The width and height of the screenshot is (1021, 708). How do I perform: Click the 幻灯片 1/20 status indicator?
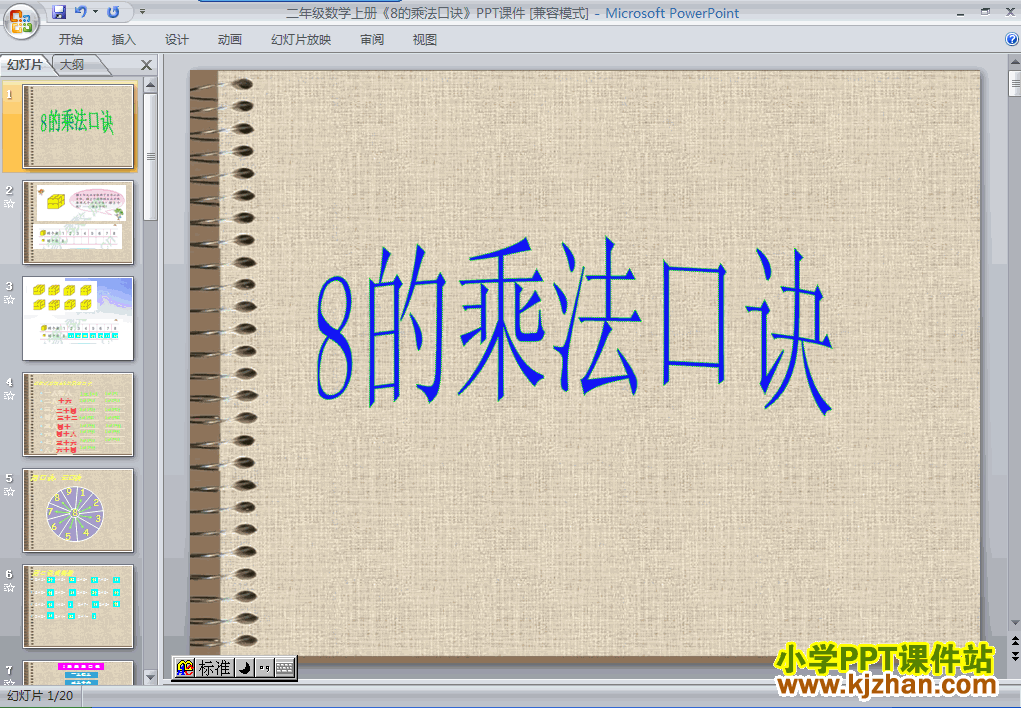point(40,696)
